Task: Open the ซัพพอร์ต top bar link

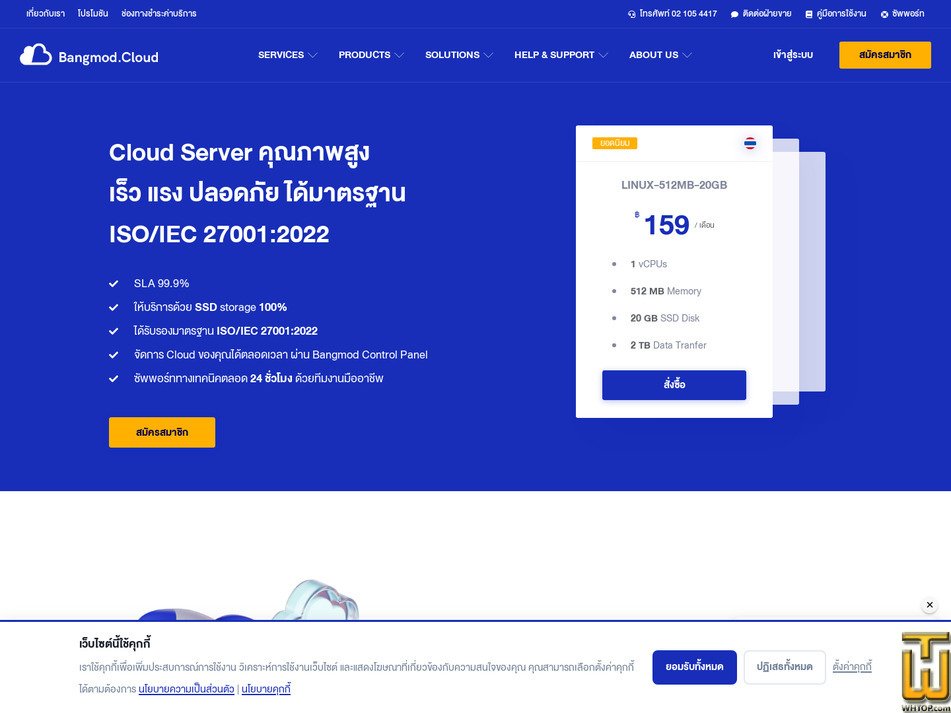Action: [902, 14]
